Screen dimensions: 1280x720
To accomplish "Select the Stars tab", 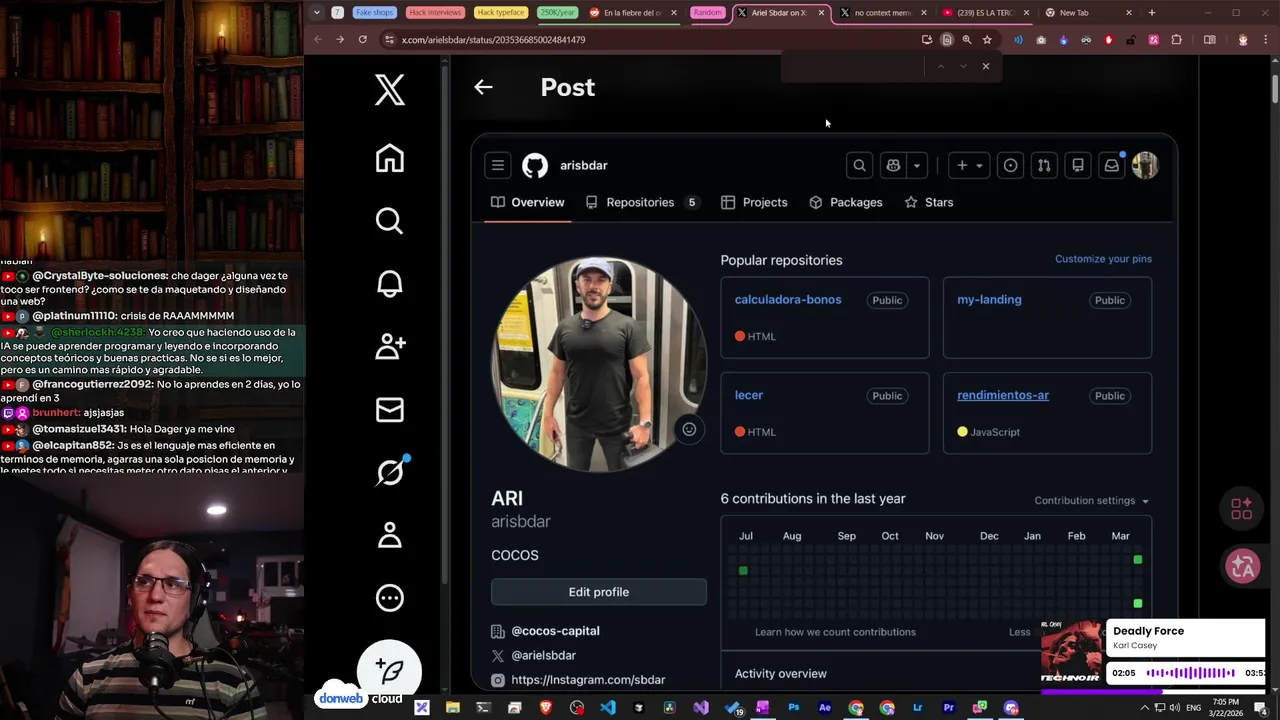I will click(x=928, y=202).
